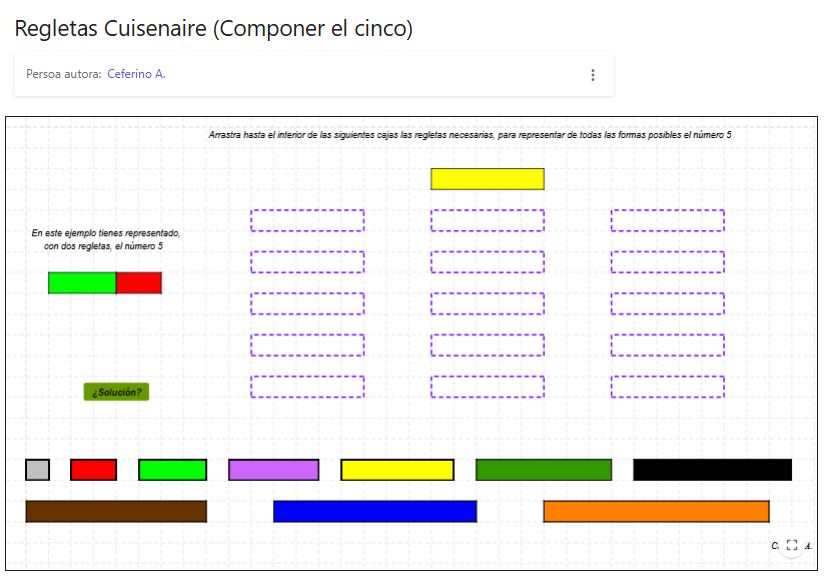Click the yellow rod placed above the boxes

pyautogui.click(x=486, y=179)
